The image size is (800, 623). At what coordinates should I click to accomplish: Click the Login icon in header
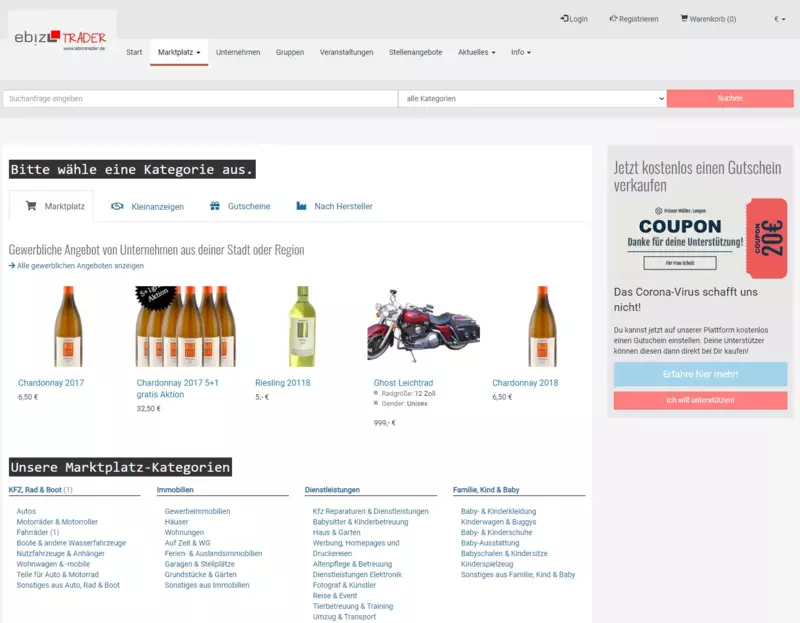[565, 18]
